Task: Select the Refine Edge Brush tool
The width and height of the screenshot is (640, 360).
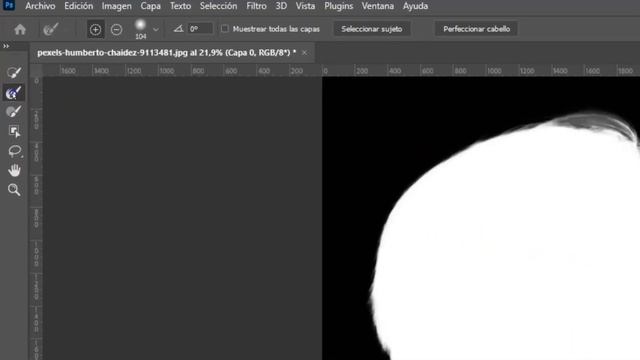Action: (x=14, y=93)
